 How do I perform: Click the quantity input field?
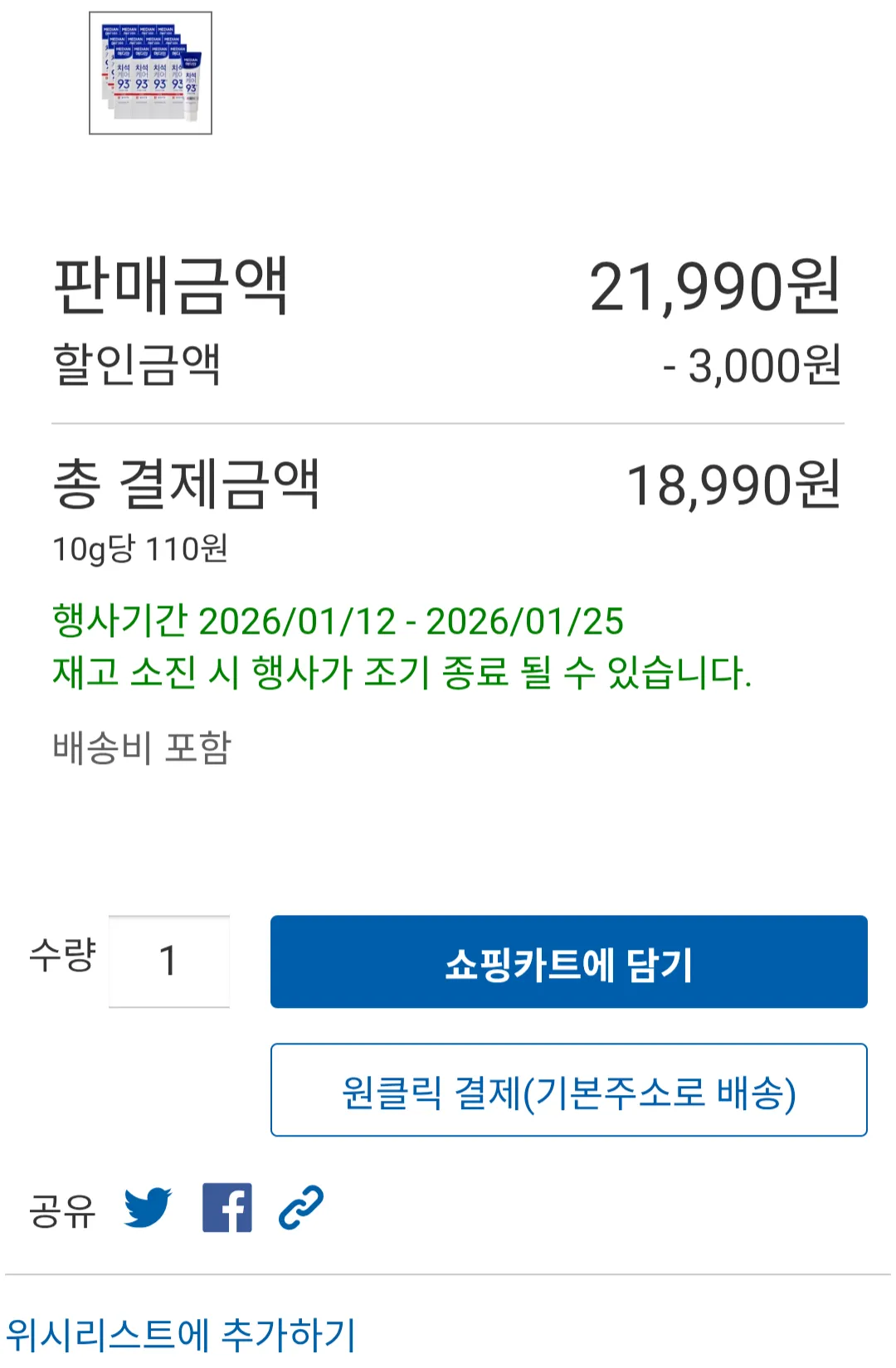(169, 961)
